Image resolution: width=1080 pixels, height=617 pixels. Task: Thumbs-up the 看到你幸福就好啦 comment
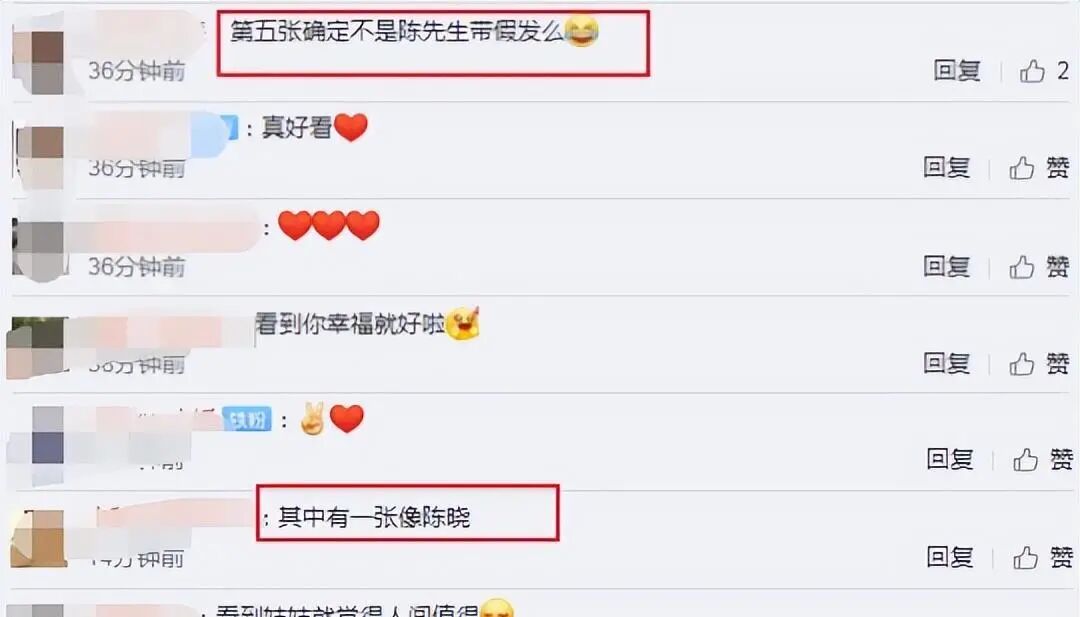point(1021,363)
